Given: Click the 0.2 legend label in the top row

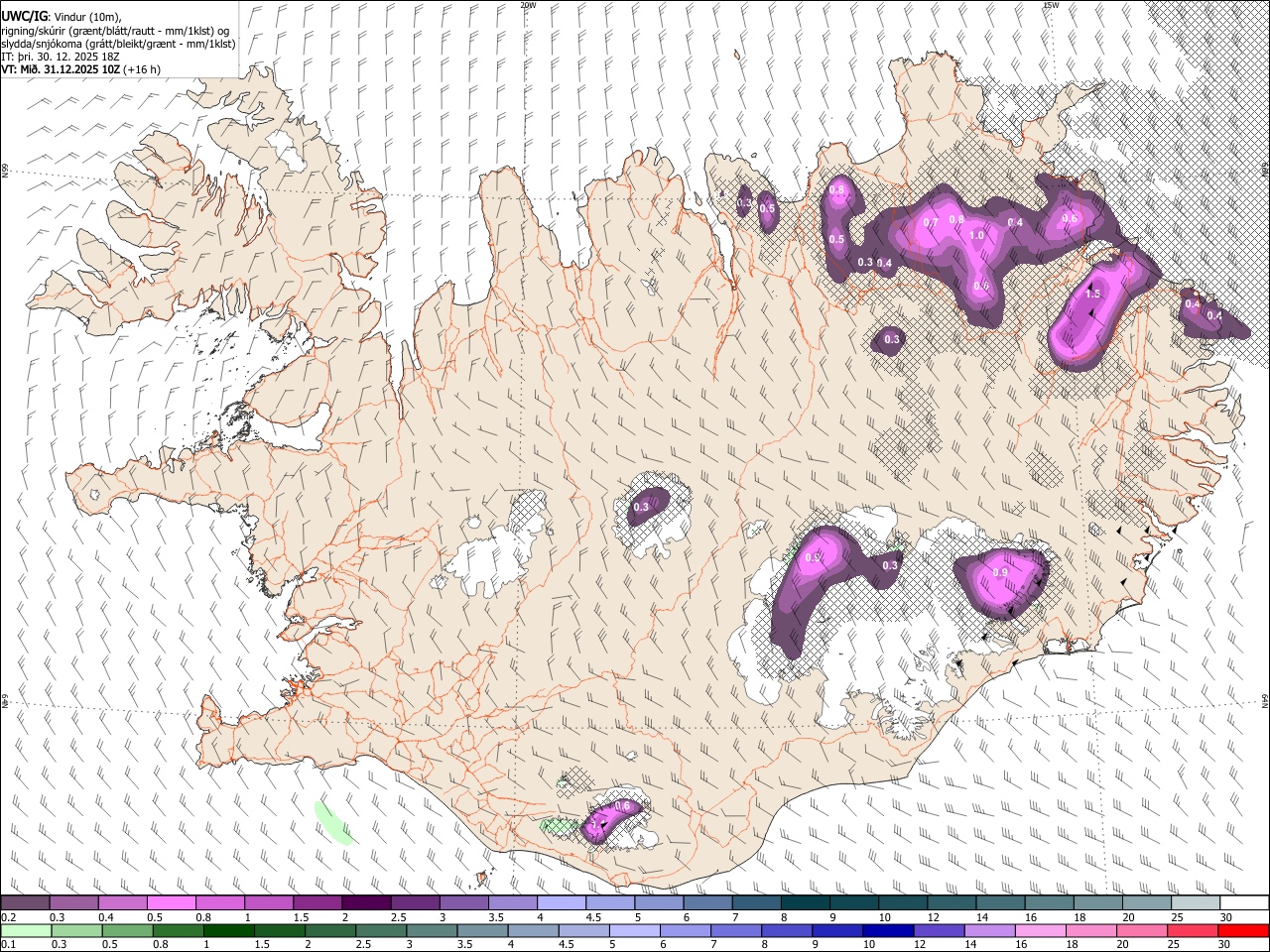Looking at the screenshot, I should [8, 917].
